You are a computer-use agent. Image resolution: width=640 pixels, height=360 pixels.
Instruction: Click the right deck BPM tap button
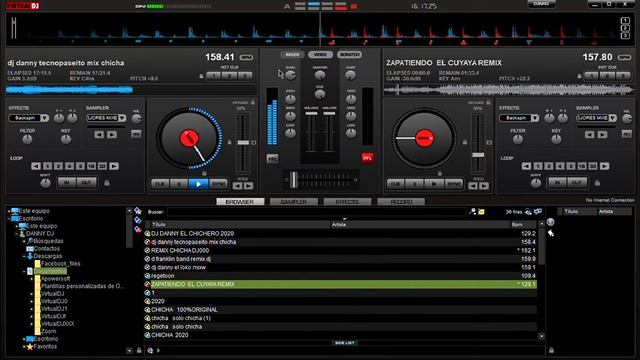(x=624, y=58)
